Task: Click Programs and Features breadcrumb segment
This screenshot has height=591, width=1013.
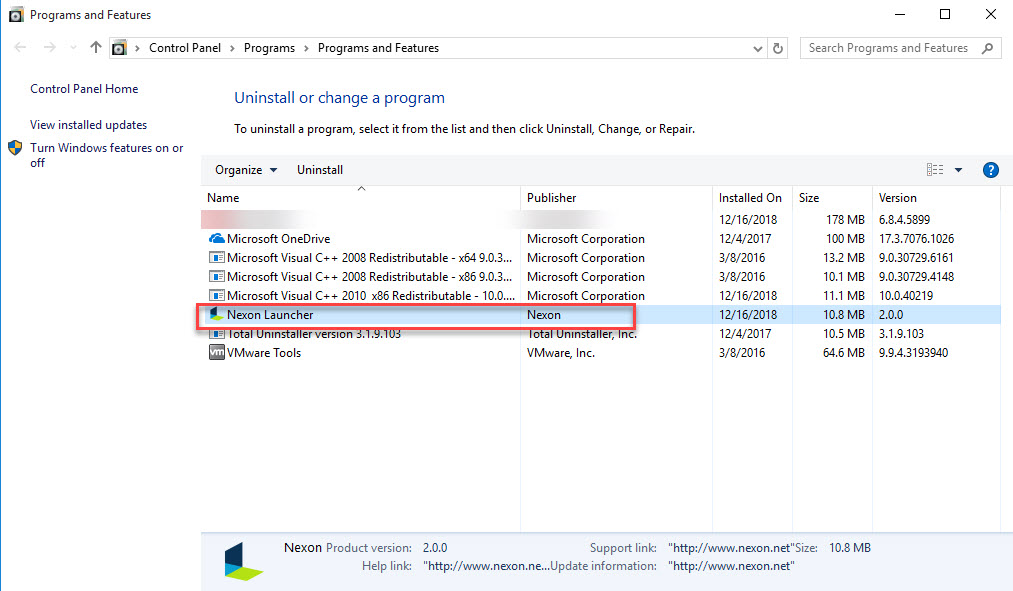Action: pyautogui.click(x=378, y=48)
